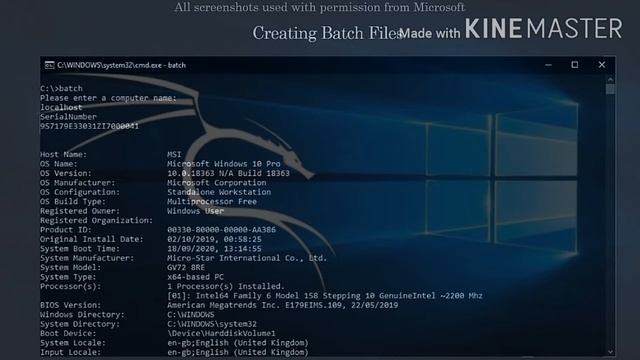
Task: Click '1 Processor(s) Installed.' line
Action: (226, 286)
